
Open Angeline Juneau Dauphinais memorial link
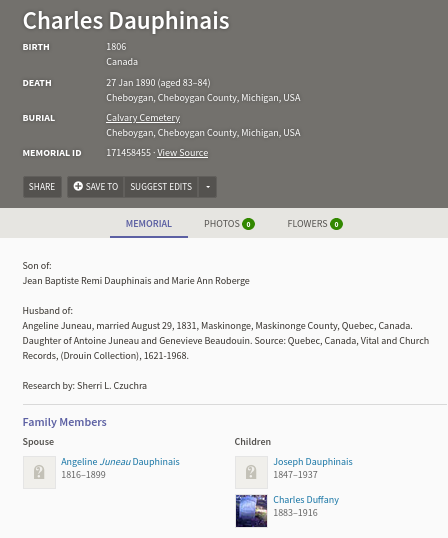[x=120, y=461]
